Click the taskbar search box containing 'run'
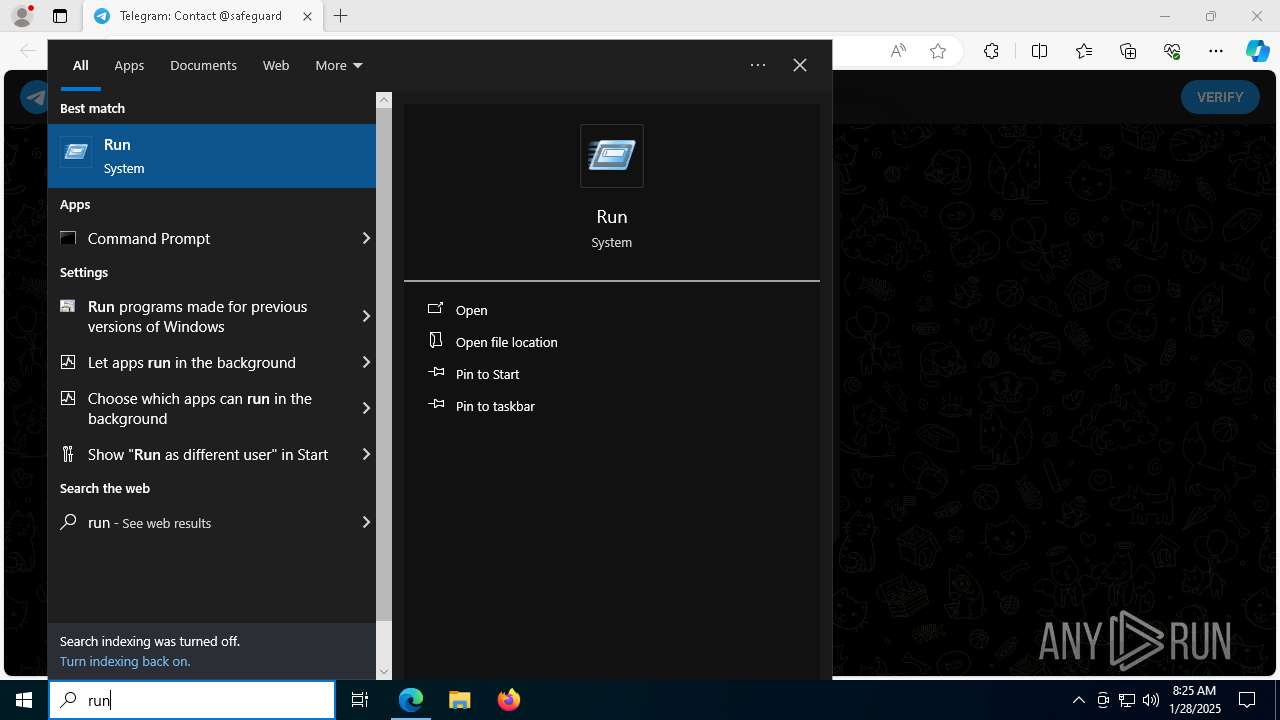The width and height of the screenshot is (1280, 720). coord(192,700)
